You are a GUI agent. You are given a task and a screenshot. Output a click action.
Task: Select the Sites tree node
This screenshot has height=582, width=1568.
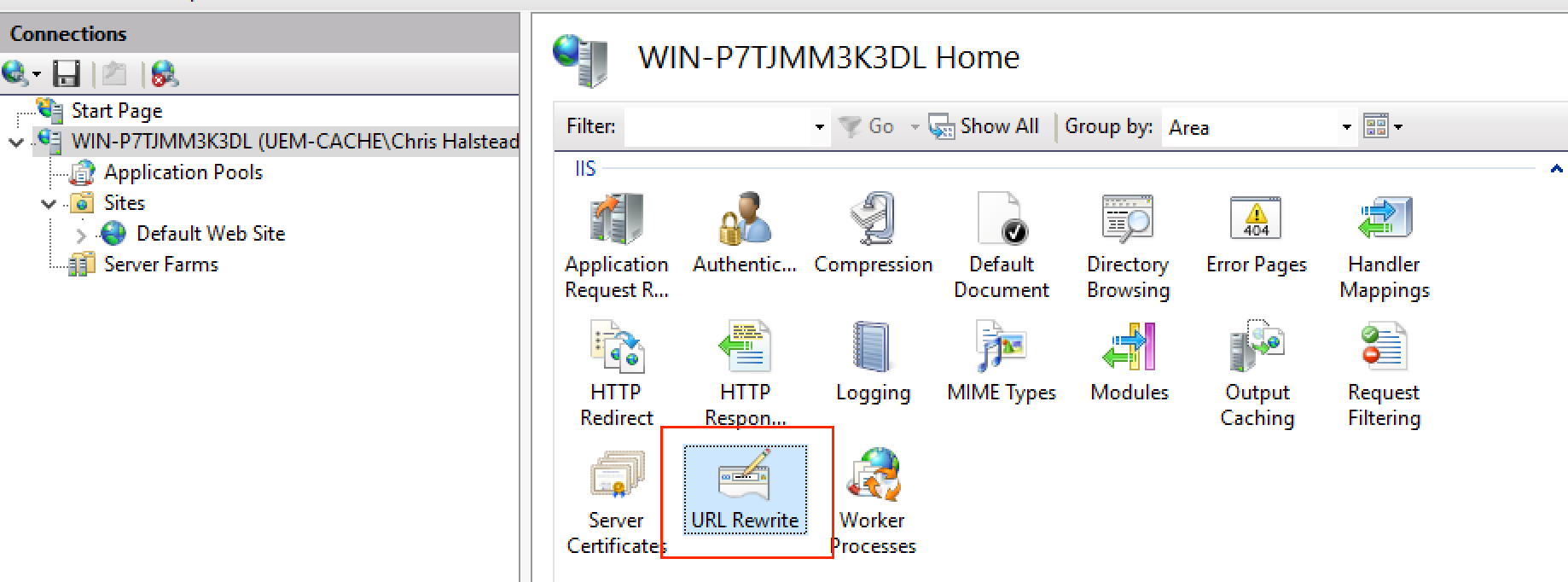(125, 203)
